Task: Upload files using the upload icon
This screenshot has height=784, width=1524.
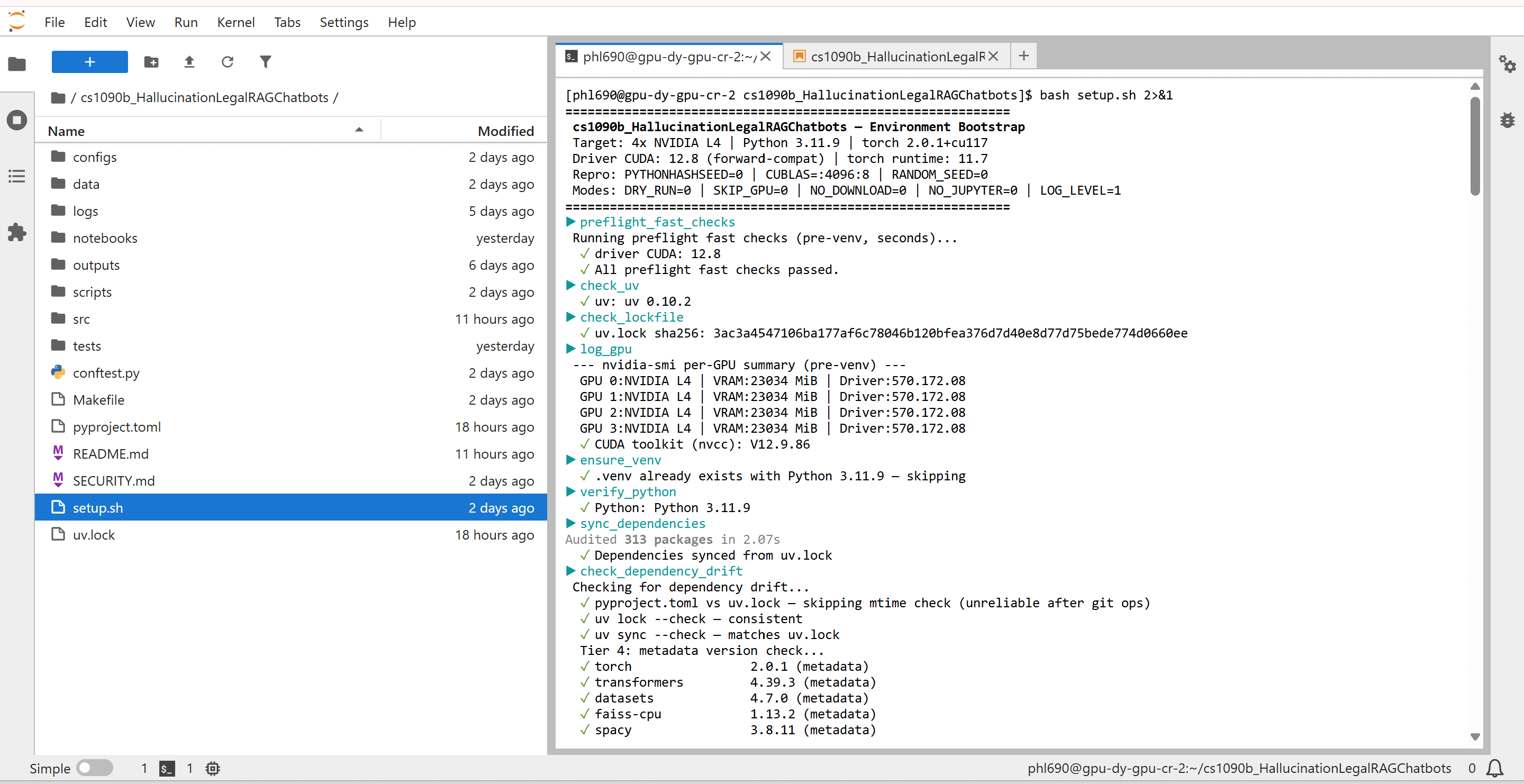Action: [189, 61]
